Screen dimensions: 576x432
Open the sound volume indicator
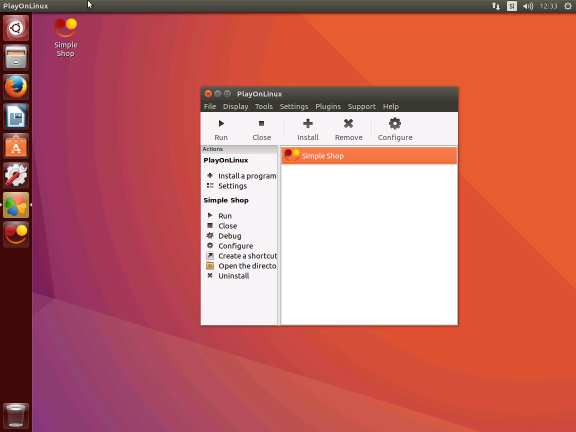[x=528, y=6]
